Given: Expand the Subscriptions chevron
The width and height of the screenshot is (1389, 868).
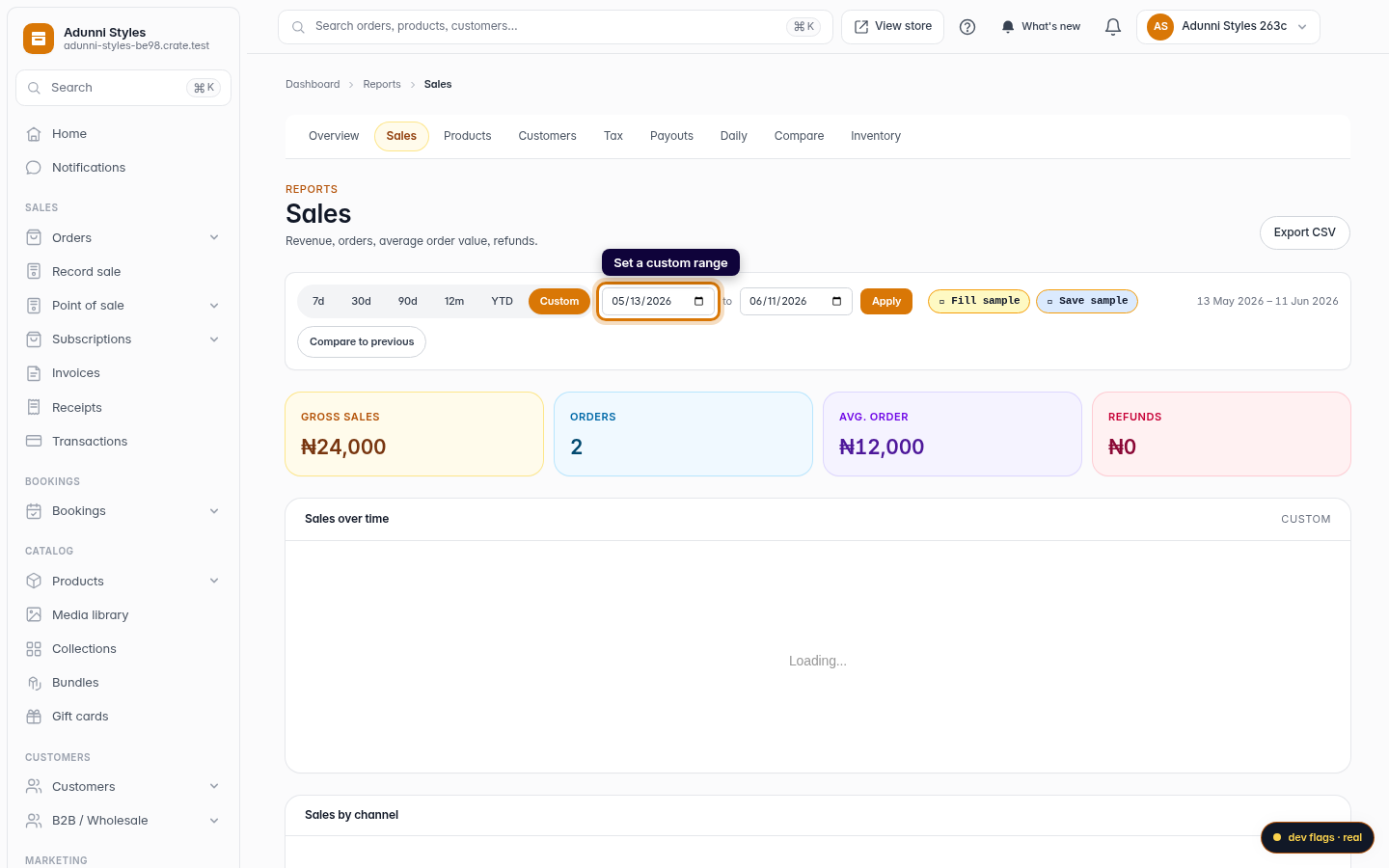Looking at the screenshot, I should pyautogui.click(x=214, y=339).
